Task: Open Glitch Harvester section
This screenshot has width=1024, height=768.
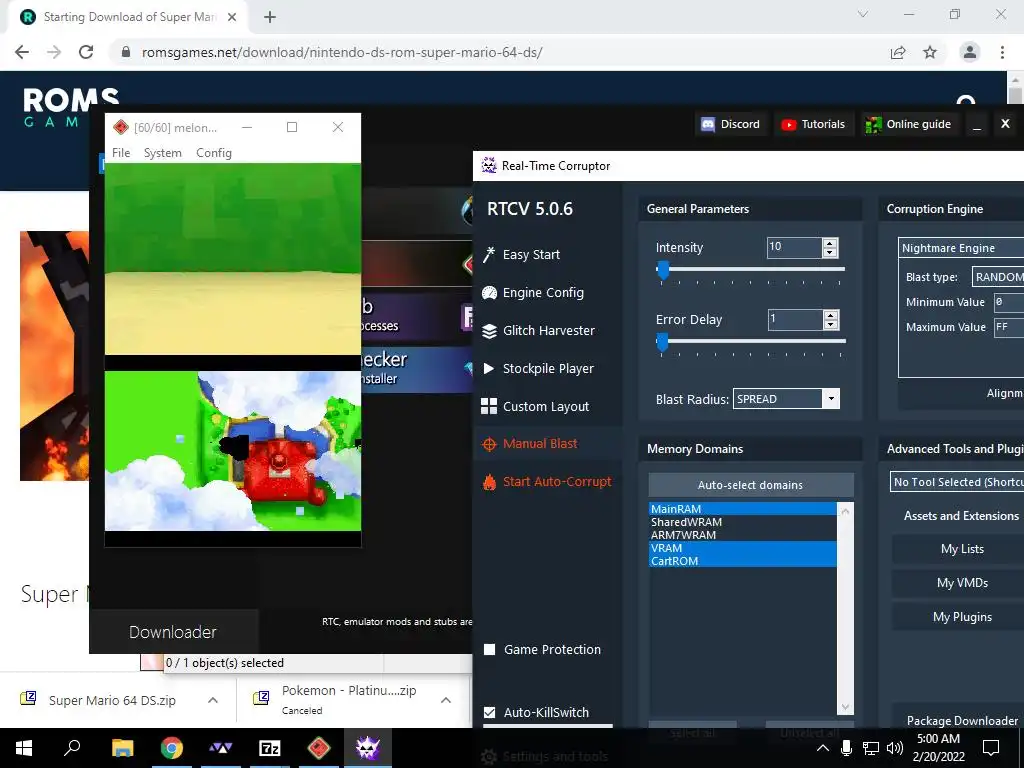Action: [x=538, y=330]
